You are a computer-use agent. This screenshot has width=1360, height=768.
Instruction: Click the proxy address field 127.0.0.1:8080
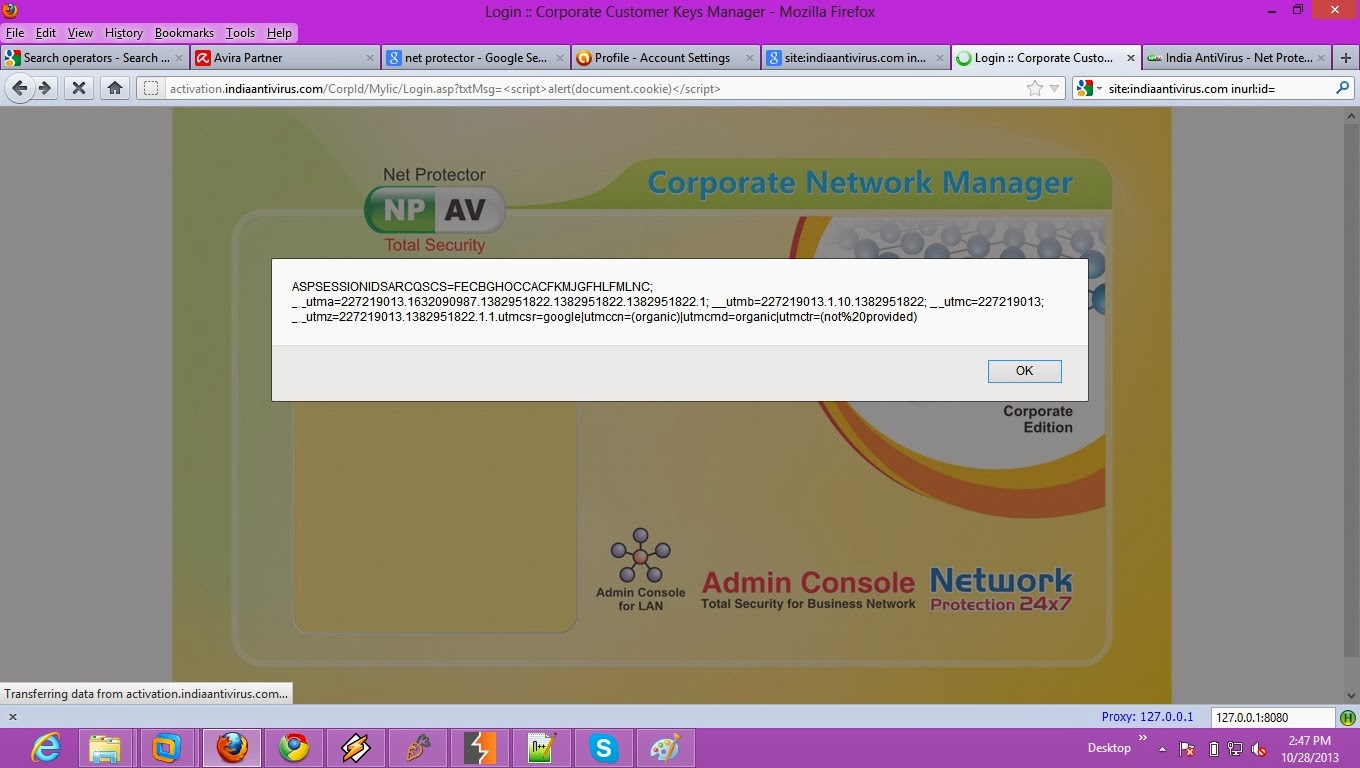[x=1272, y=717]
